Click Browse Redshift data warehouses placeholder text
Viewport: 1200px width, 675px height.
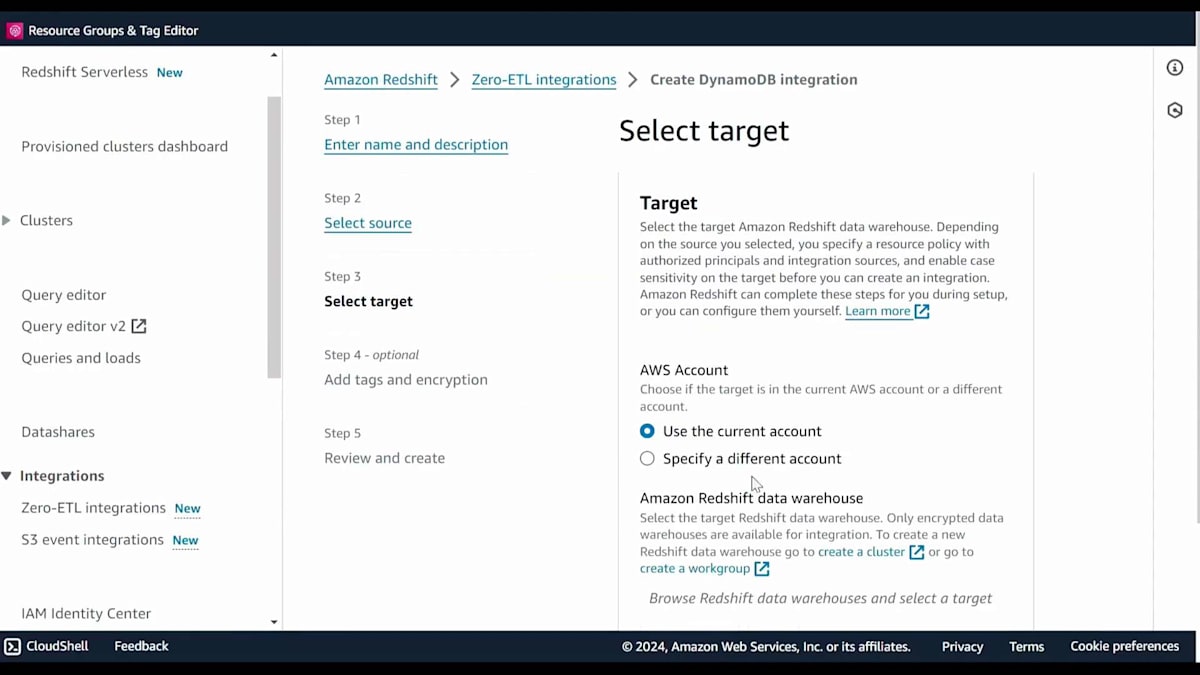click(x=820, y=598)
